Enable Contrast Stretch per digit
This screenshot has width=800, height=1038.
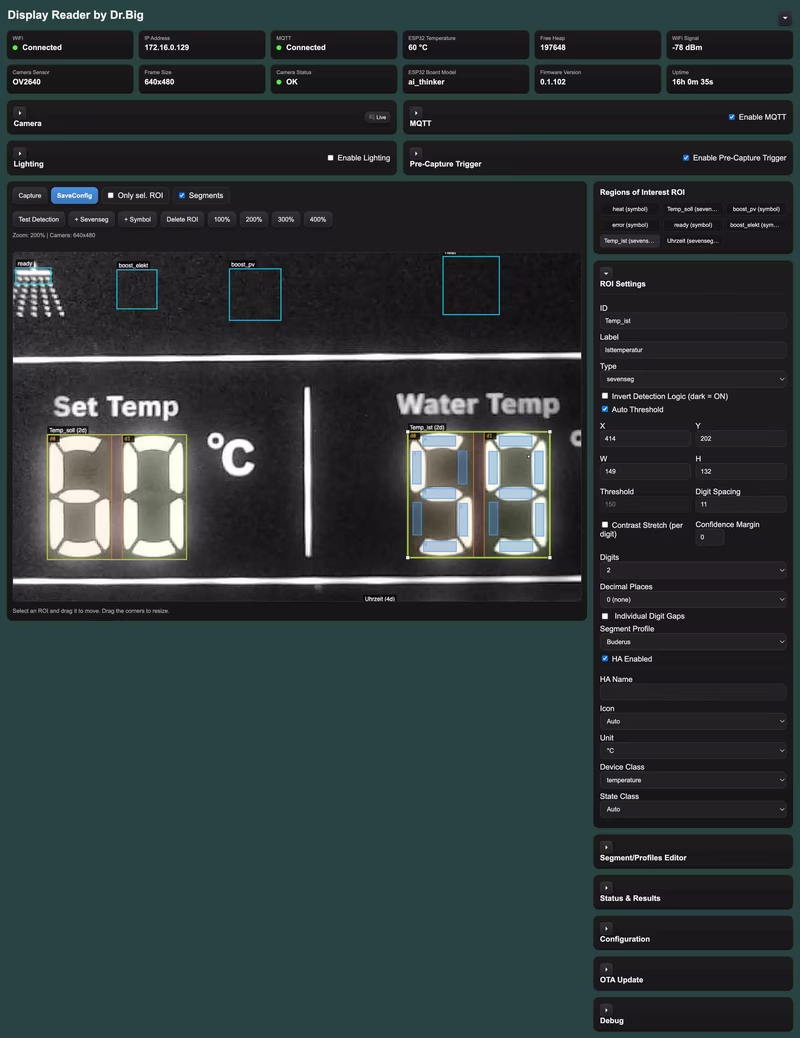(x=605, y=525)
